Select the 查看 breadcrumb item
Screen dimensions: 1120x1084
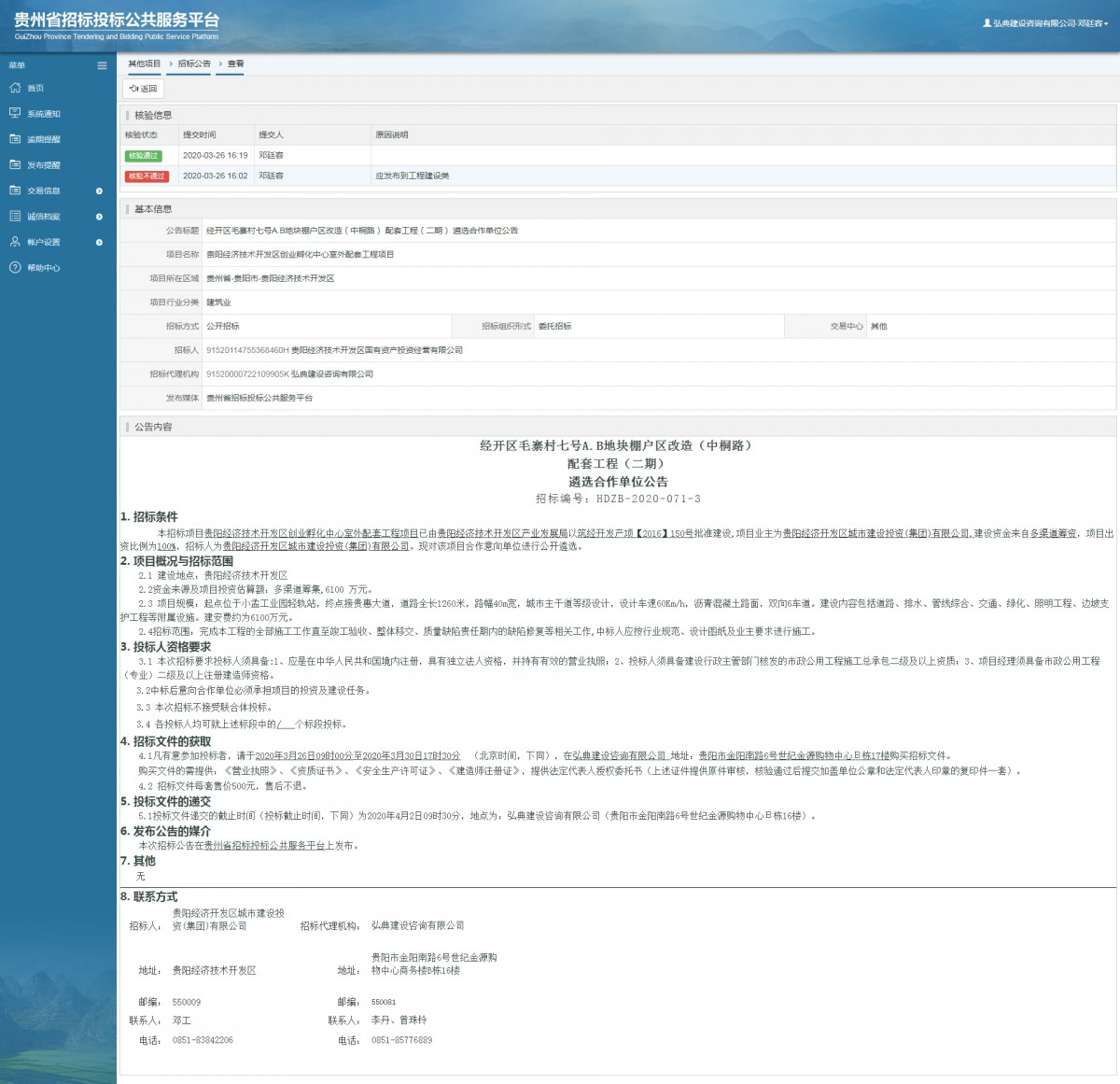pyautogui.click(x=235, y=63)
